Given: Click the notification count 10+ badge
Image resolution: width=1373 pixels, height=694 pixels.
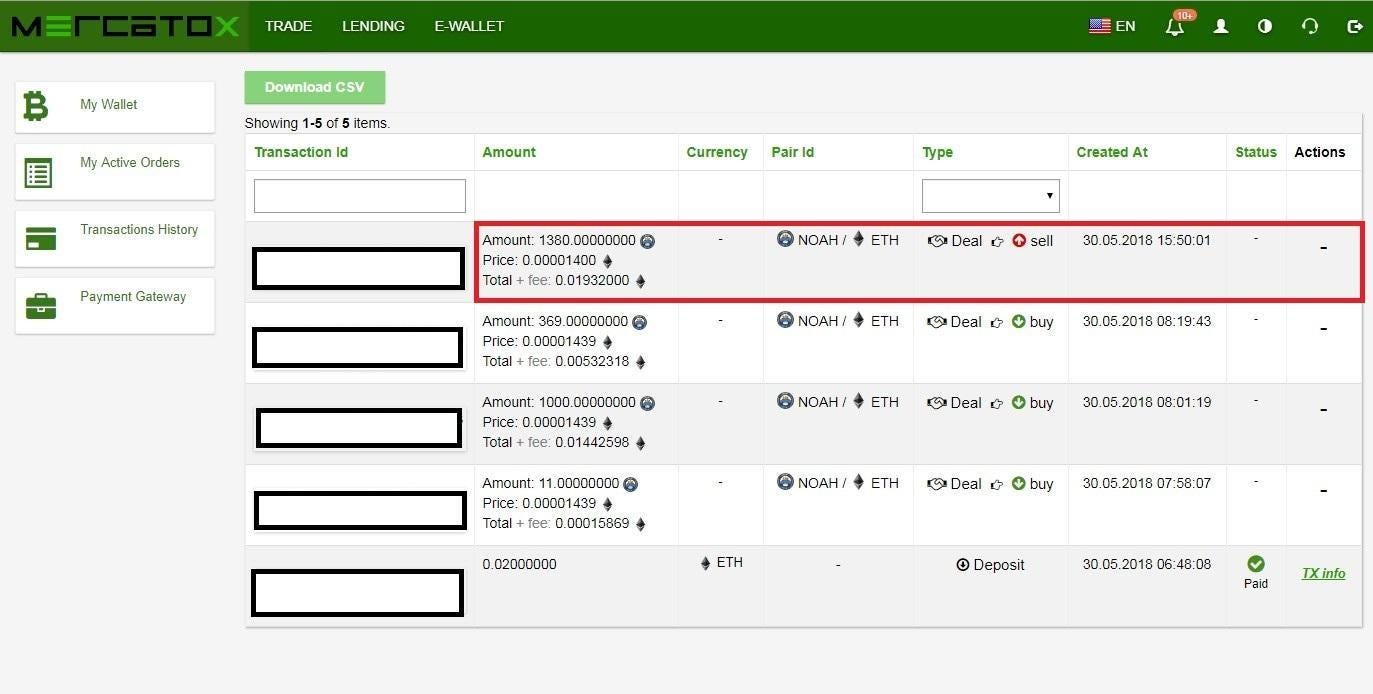Looking at the screenshot, I should [1184, 15].
